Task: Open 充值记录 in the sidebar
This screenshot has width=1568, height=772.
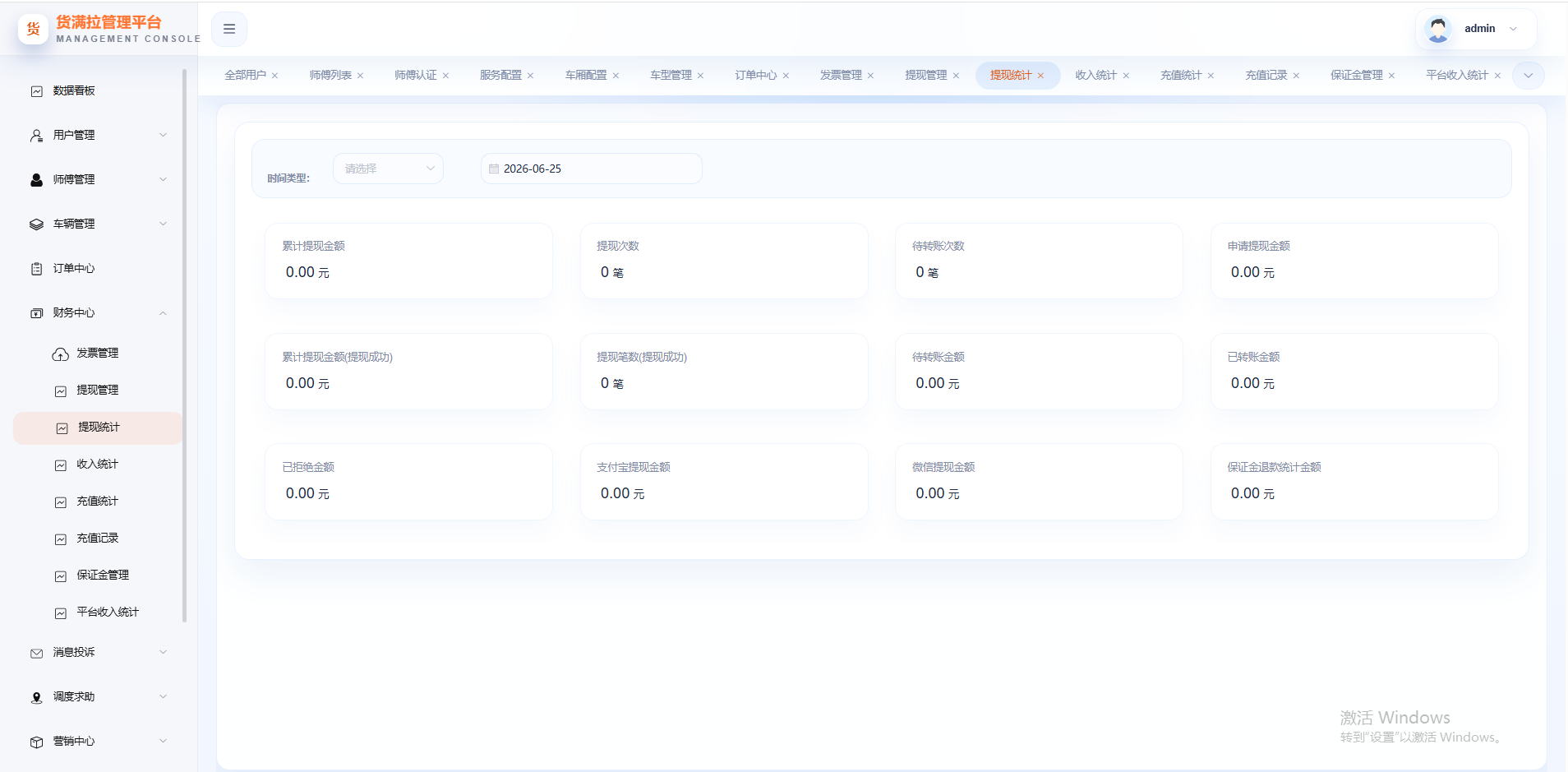Action: click(x=99, y=539)
